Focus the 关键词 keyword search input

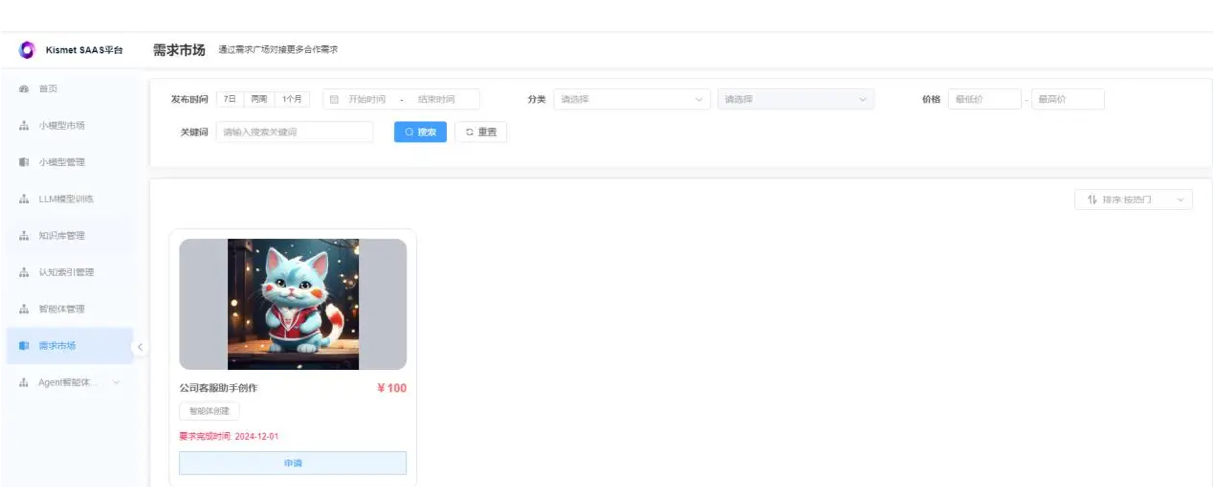click(x=294, y=132)
